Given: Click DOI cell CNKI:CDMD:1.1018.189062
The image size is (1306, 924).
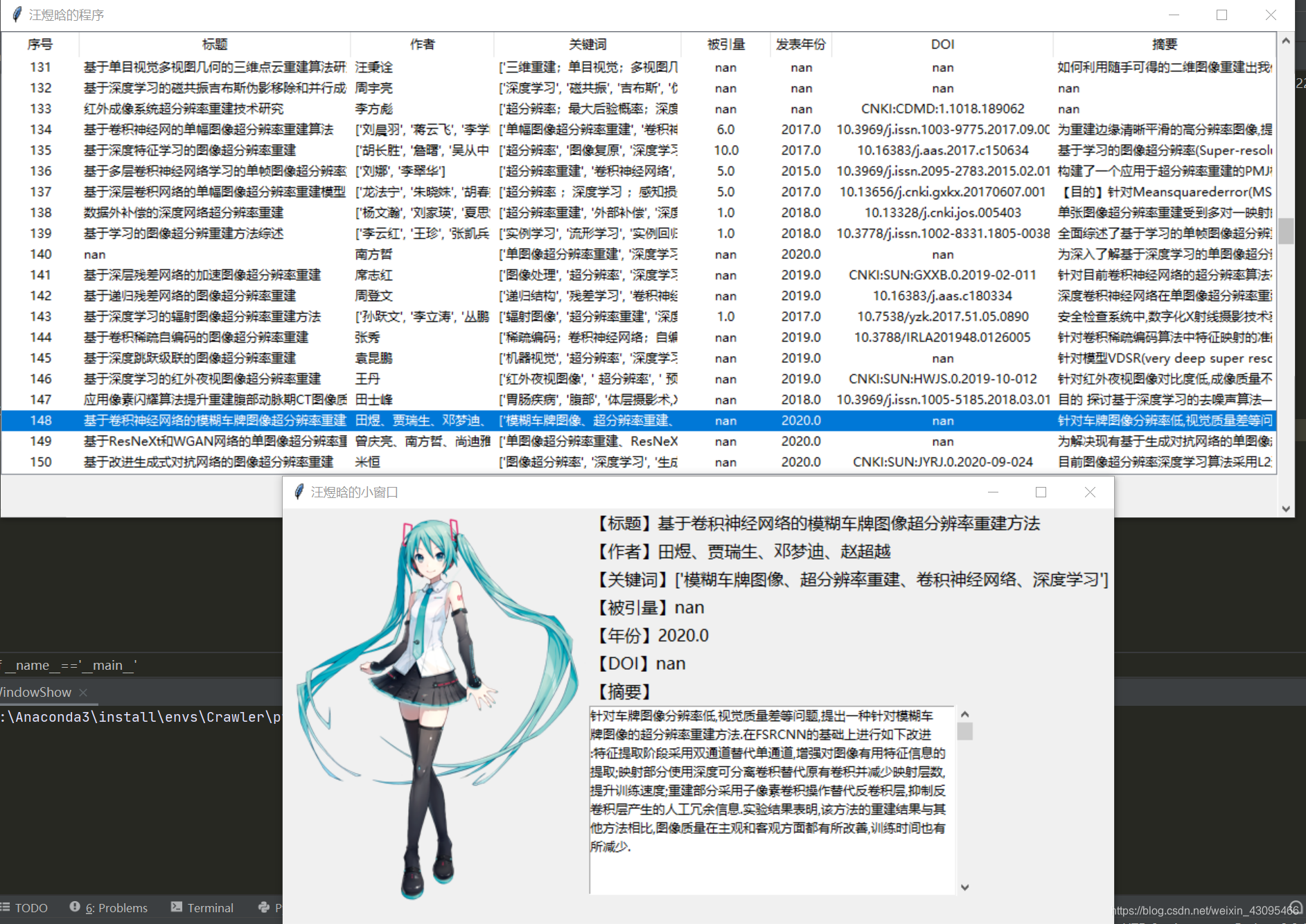Looking at the screenshot, I should [x=942, y=109].
